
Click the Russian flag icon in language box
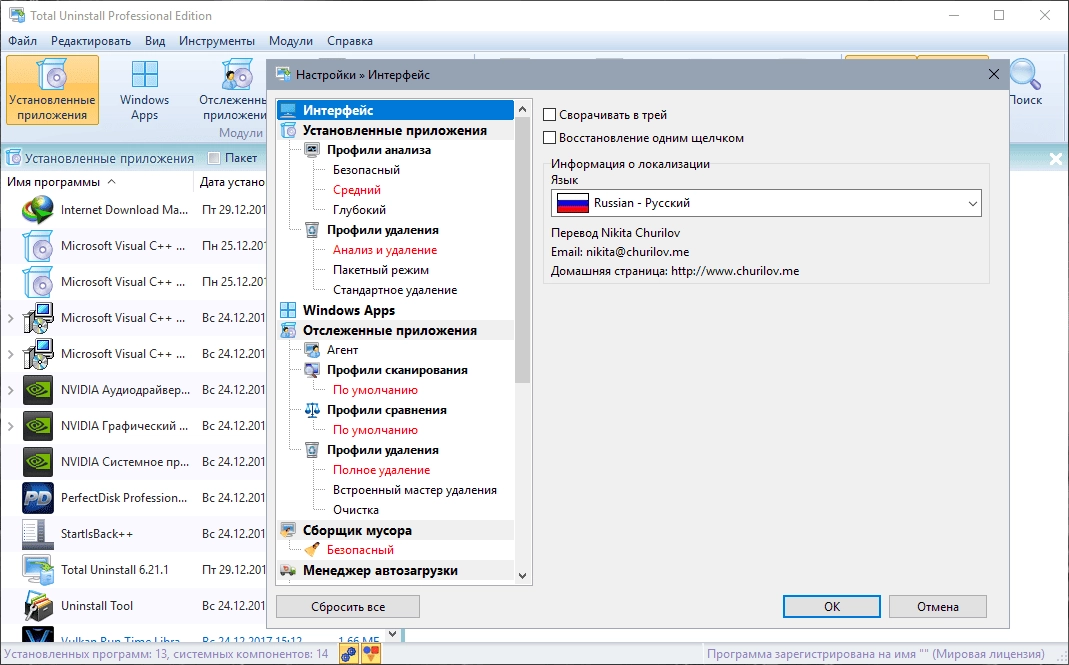tap(573, 203)
